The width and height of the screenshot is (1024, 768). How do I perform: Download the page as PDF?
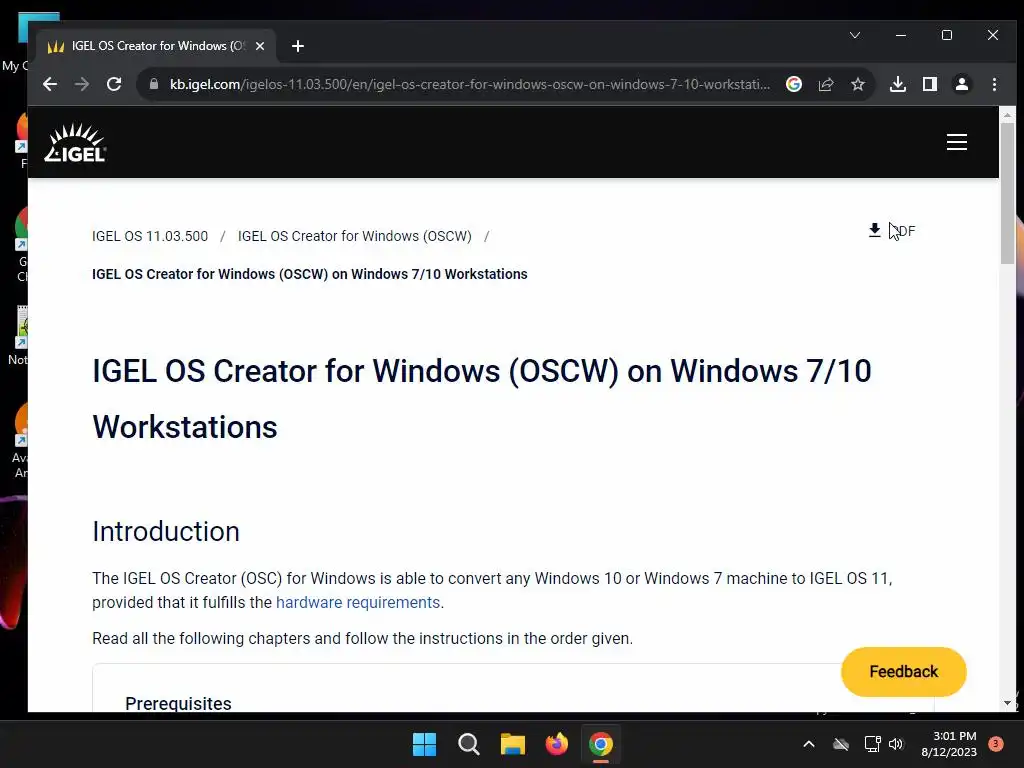892,231
